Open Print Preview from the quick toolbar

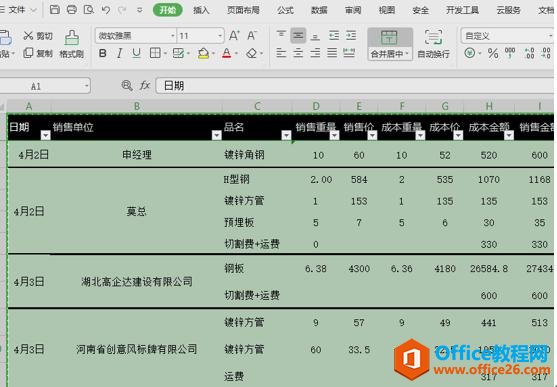(88, 10)
